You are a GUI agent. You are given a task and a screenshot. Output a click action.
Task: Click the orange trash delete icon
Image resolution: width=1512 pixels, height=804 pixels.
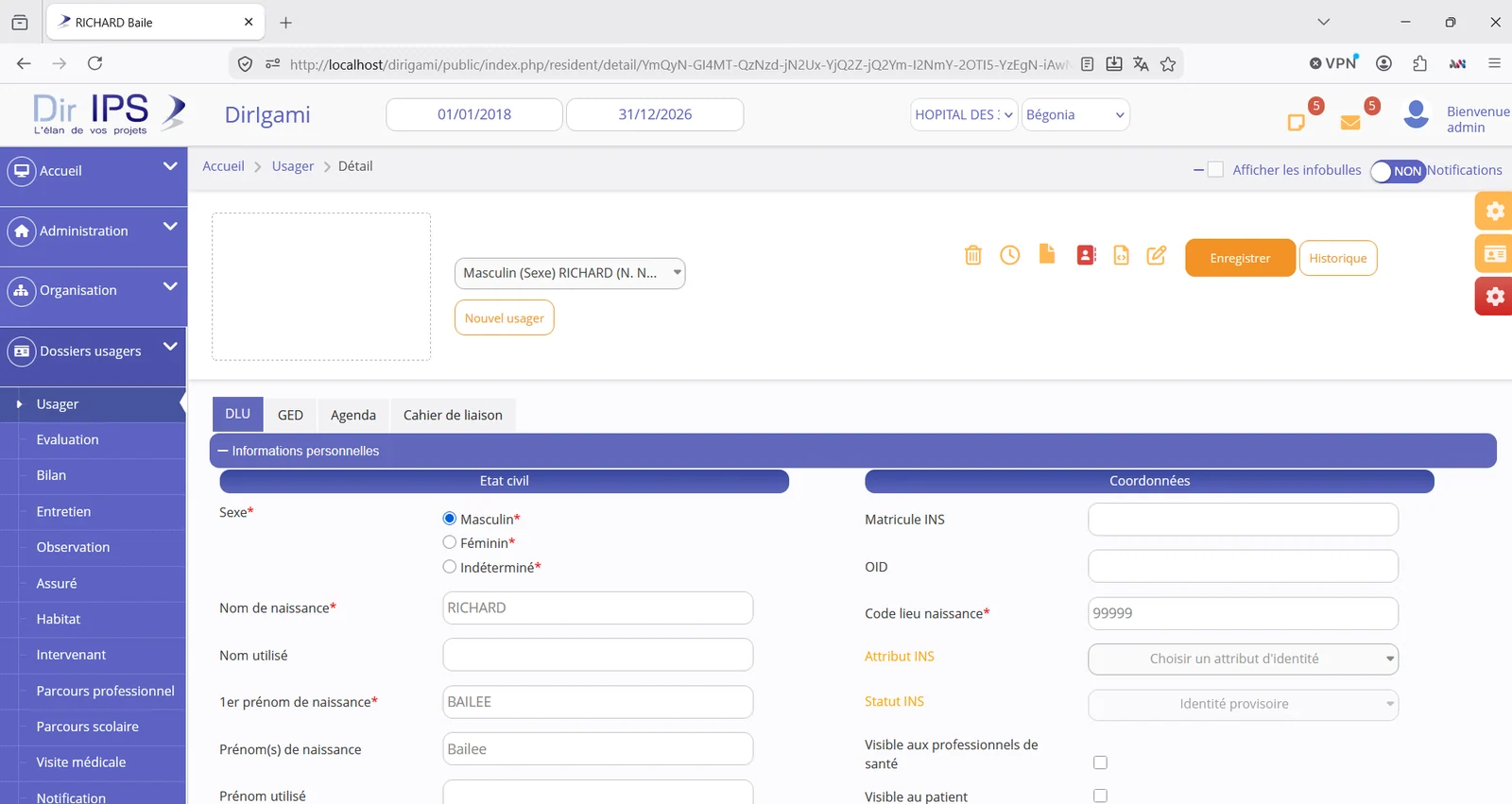tap(972, 255)
